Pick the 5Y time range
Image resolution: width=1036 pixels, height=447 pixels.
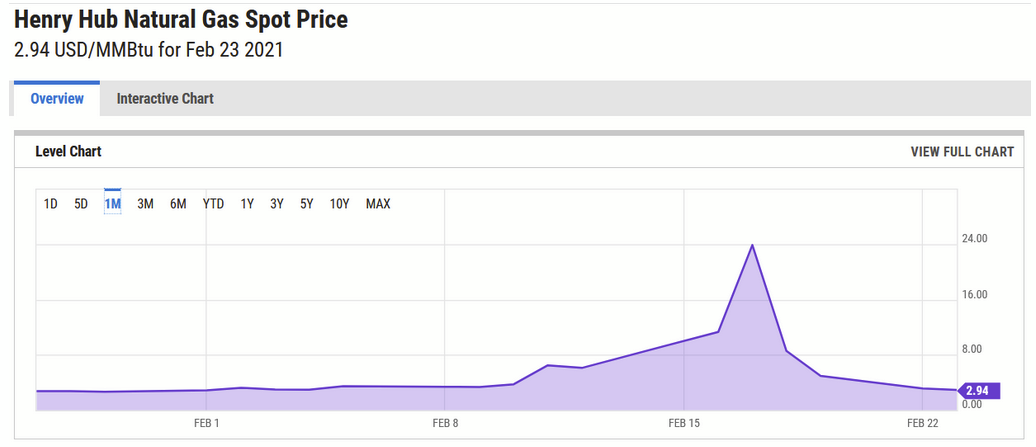tap(307, 204)
